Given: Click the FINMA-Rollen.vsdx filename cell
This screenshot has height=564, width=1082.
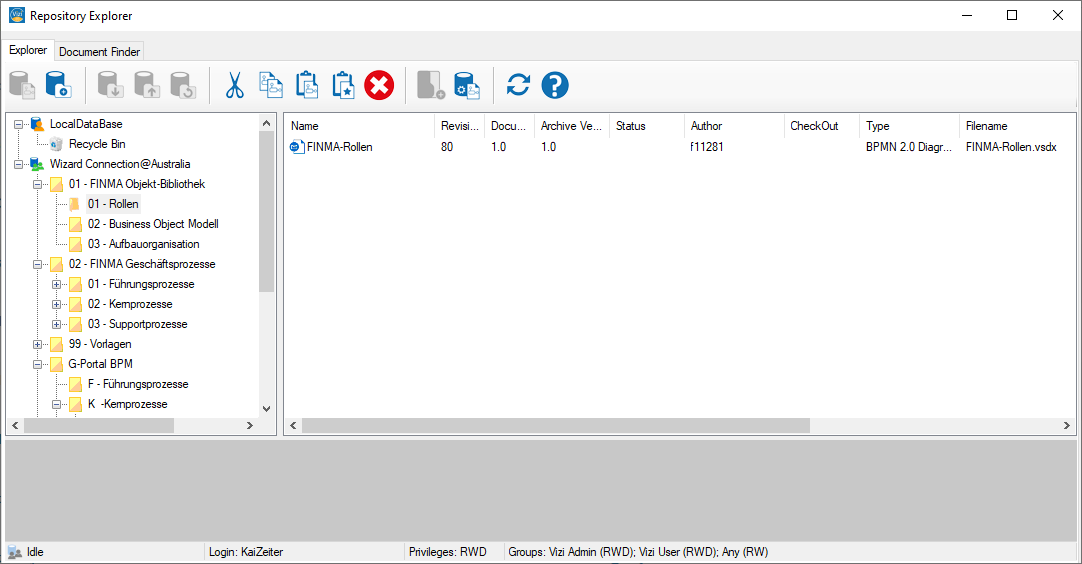Looking at the screenshot, I should coord(1011,146).
